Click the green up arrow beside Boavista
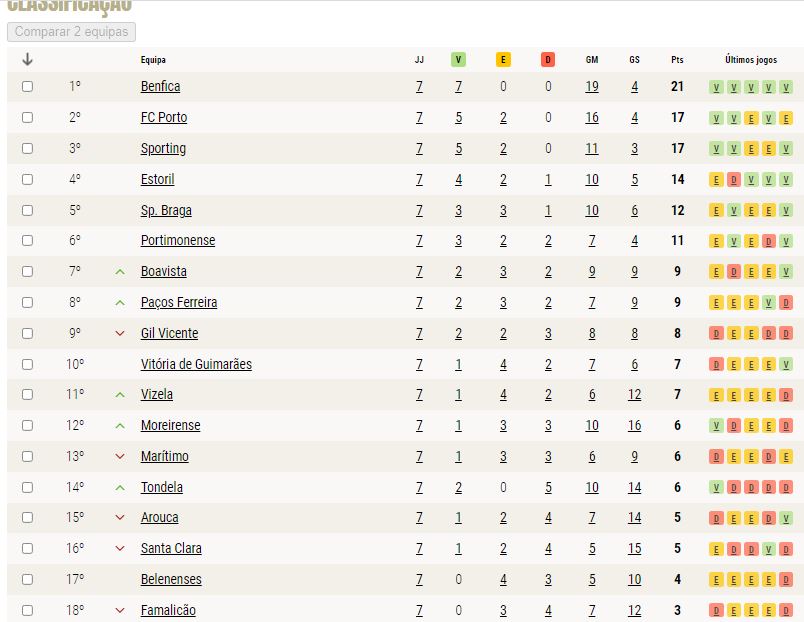This screenshot has width=804, height=622. pos(120,272)
